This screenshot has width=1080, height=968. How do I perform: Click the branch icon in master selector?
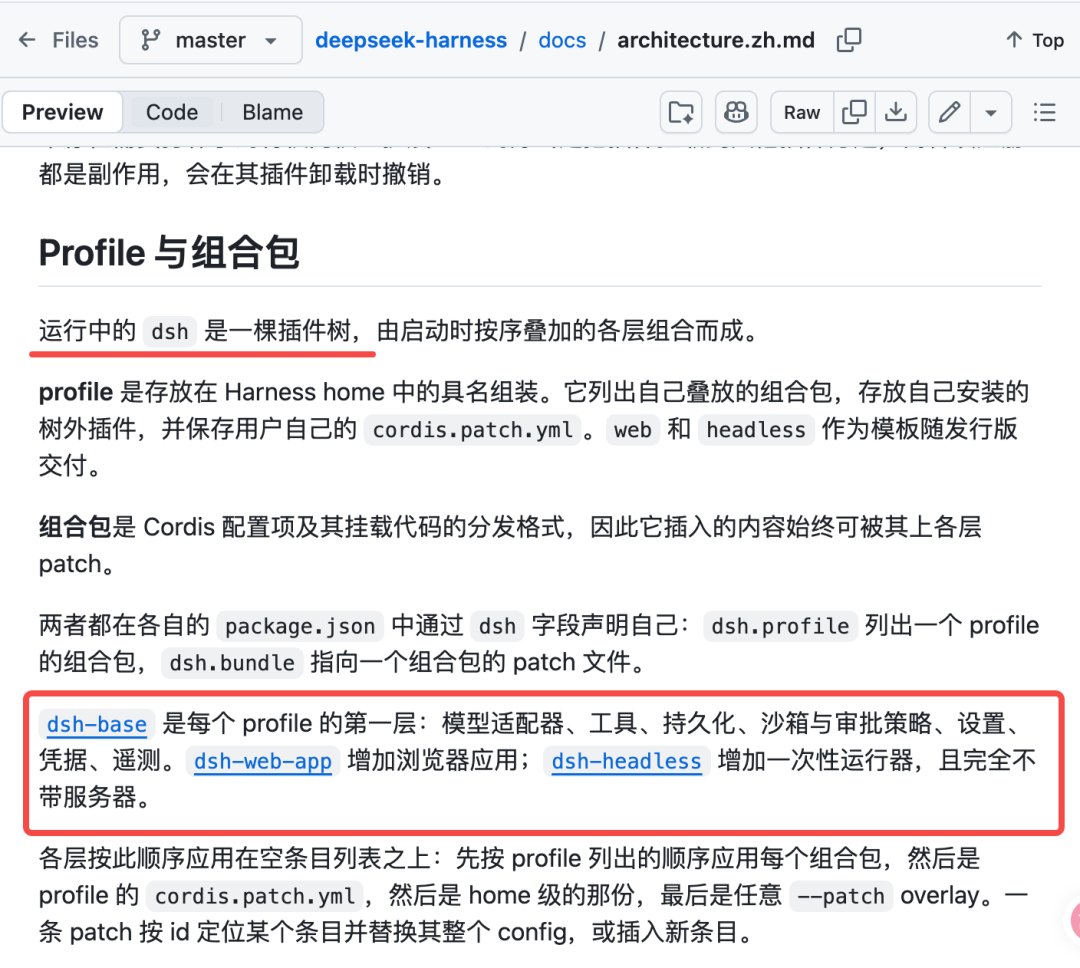(x=150, y=40)
